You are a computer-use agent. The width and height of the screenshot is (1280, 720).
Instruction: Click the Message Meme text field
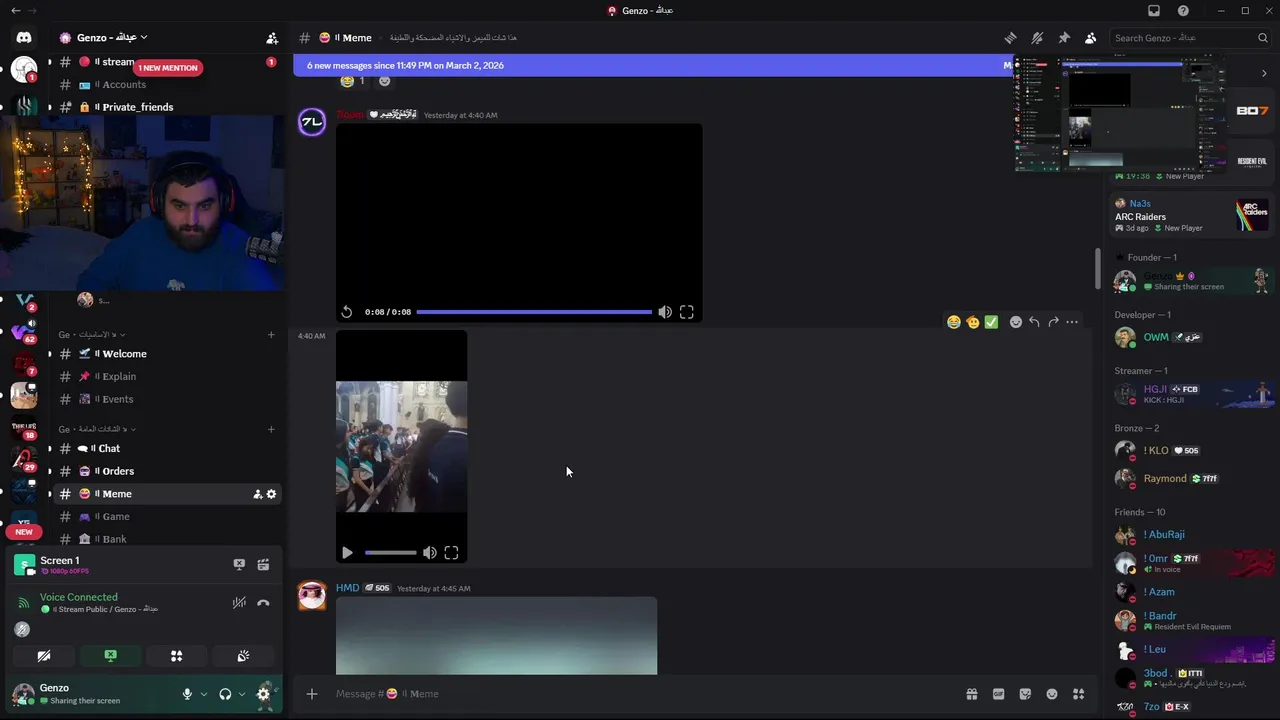(x=640, y=694)
